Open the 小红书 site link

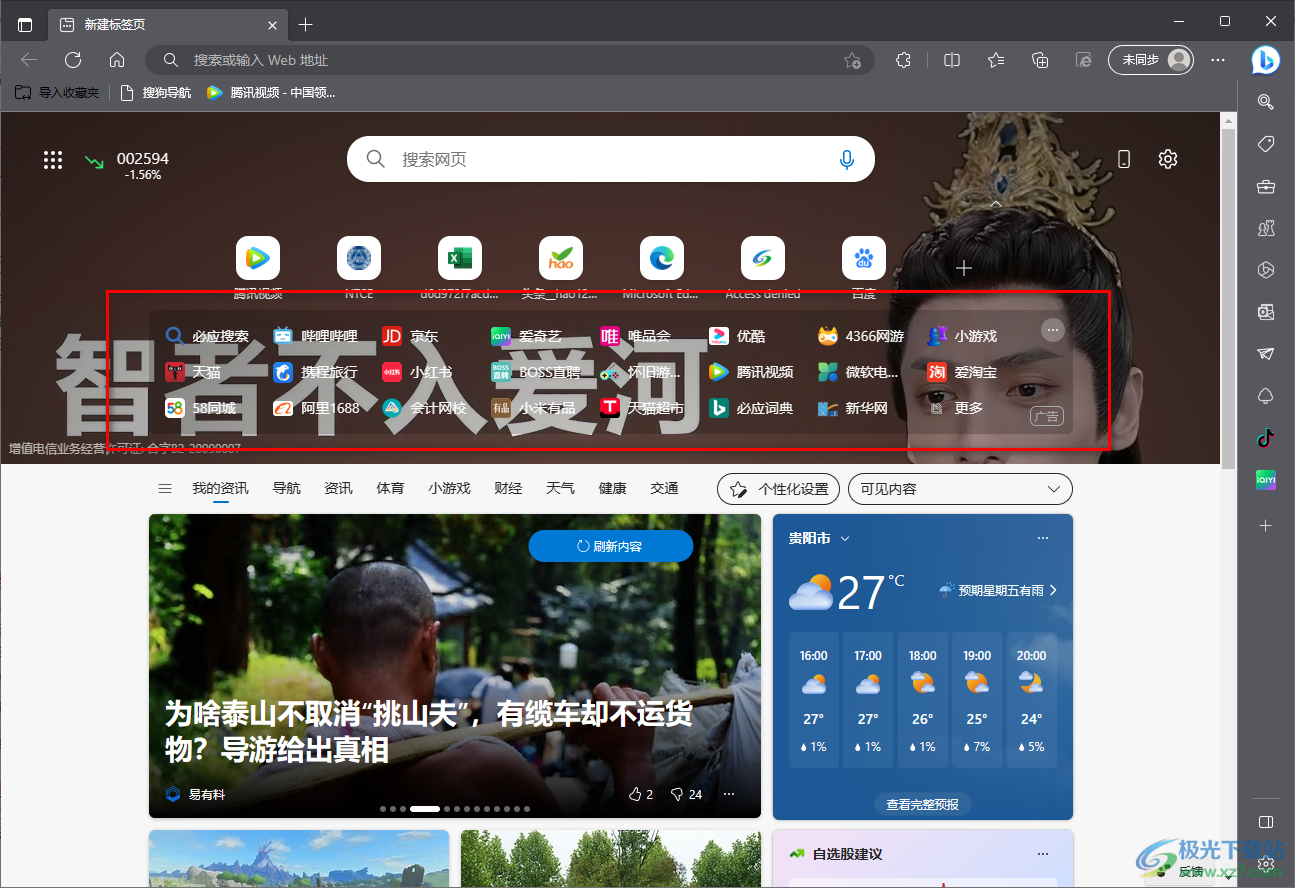(417, 372)
